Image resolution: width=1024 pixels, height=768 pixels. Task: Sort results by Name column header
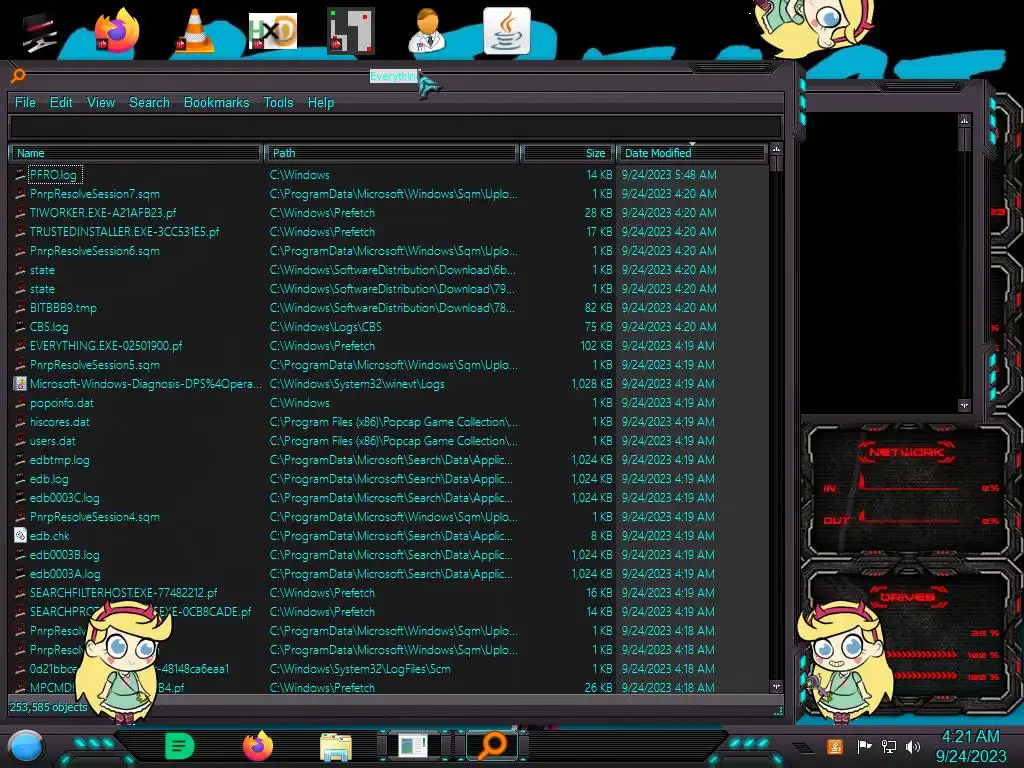pos(136,153)
